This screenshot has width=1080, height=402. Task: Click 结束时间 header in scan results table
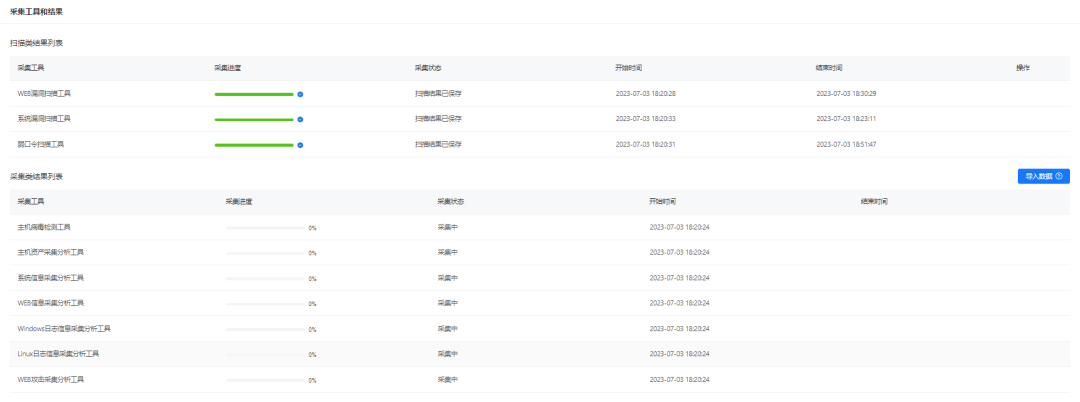click(829, 68)
